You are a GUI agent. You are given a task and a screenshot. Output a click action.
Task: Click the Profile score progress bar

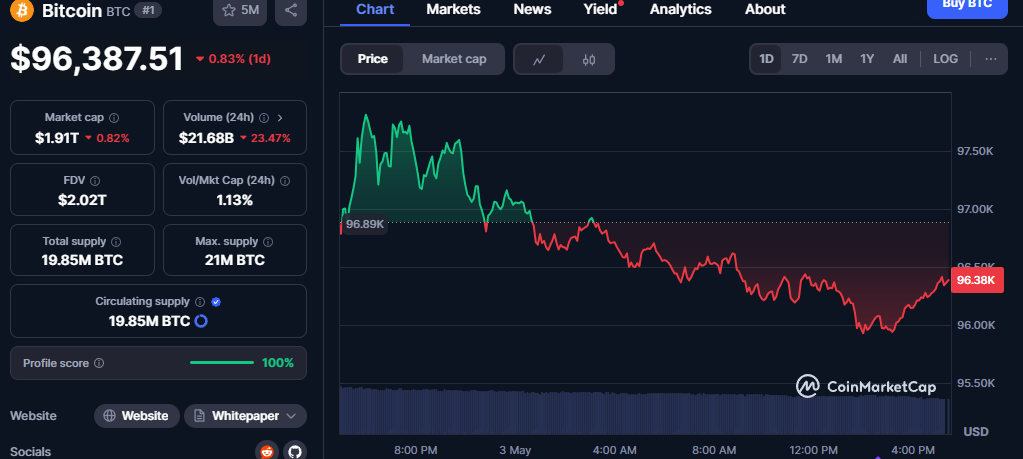(222, 363)
